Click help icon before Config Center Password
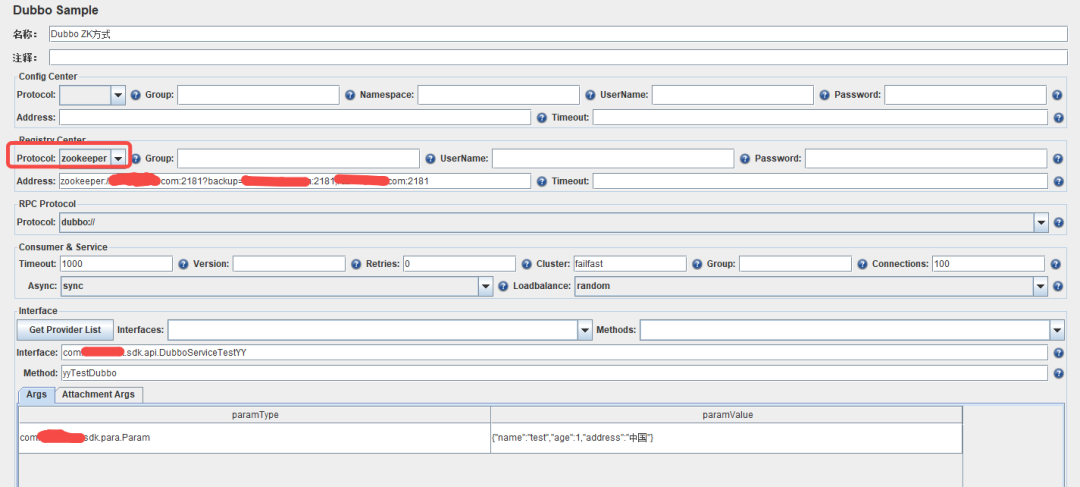 824,95
